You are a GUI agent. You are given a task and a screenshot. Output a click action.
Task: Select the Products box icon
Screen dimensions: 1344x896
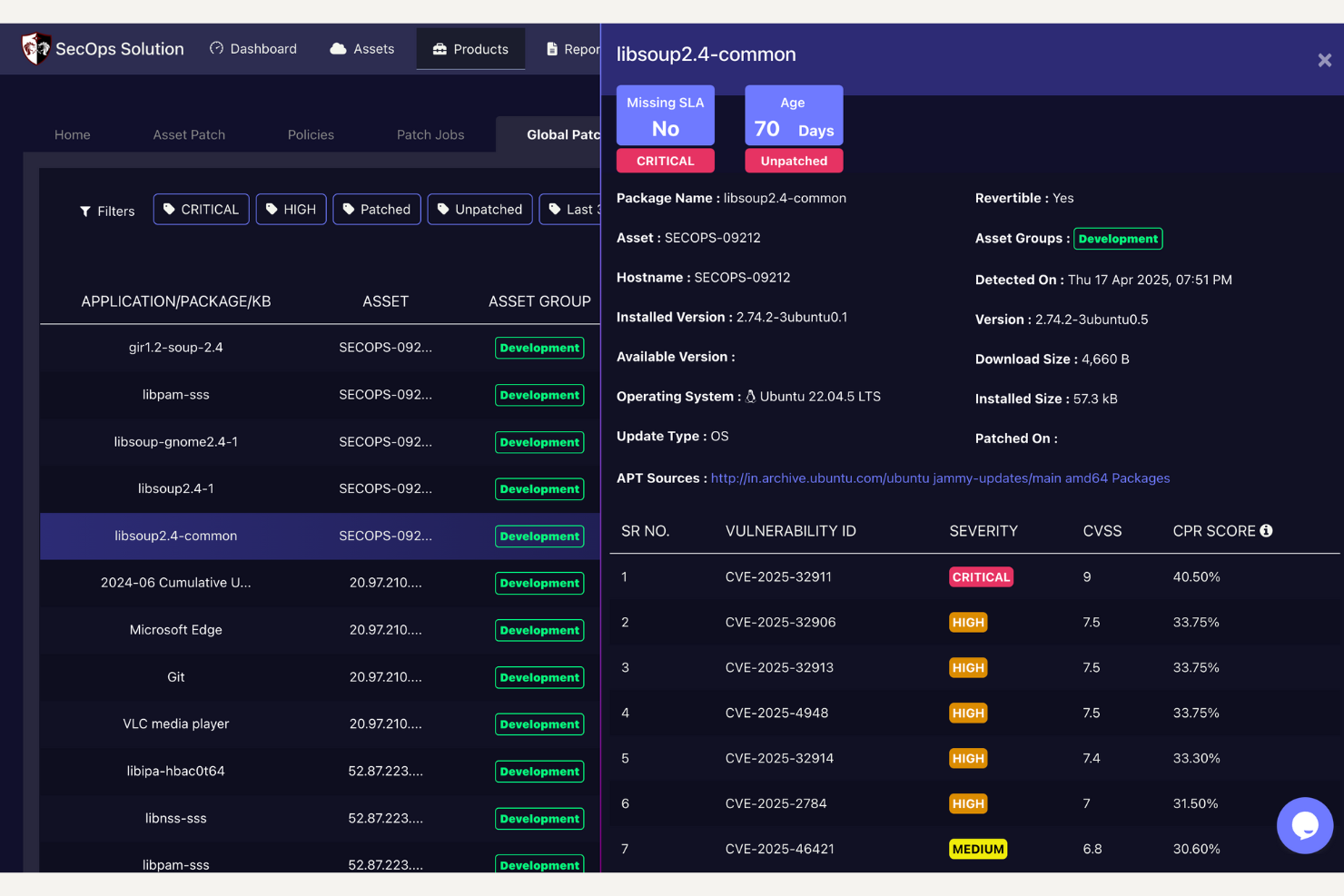click(x=441, y=48)
